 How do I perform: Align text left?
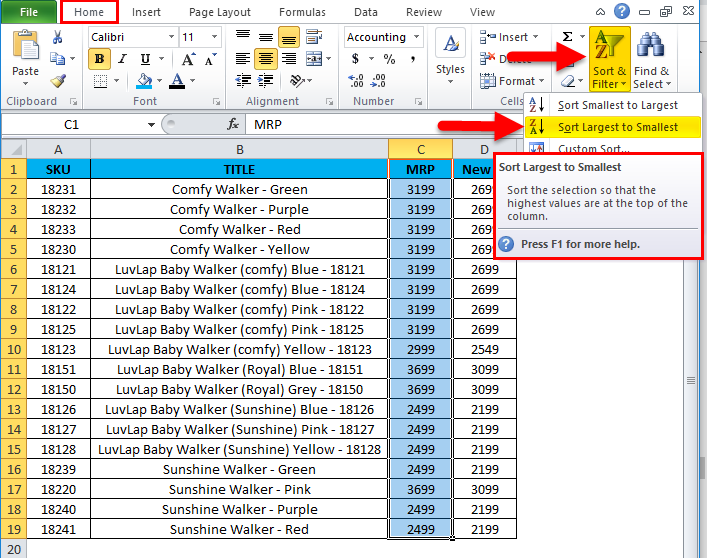[x=243, y=59]
